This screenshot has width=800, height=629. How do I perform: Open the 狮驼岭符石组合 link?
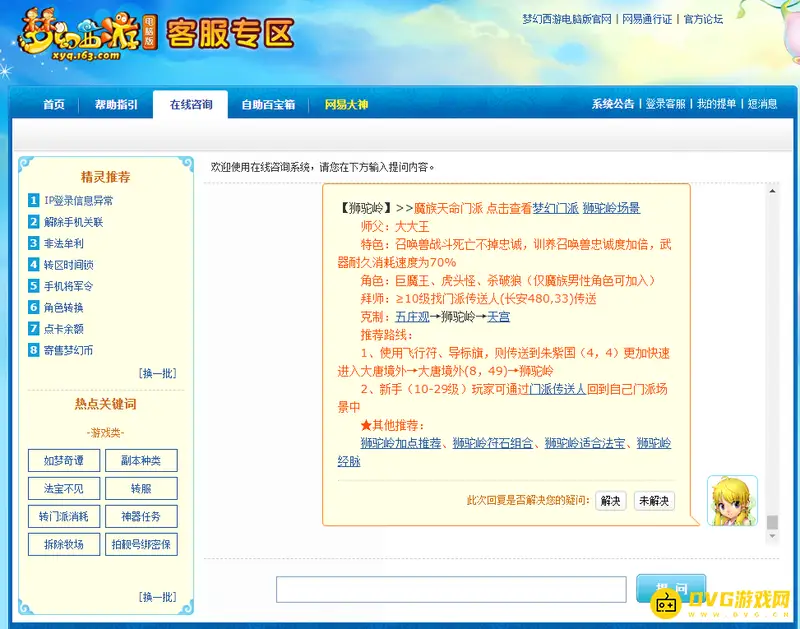pyautogui.click(x=493, y=443)
